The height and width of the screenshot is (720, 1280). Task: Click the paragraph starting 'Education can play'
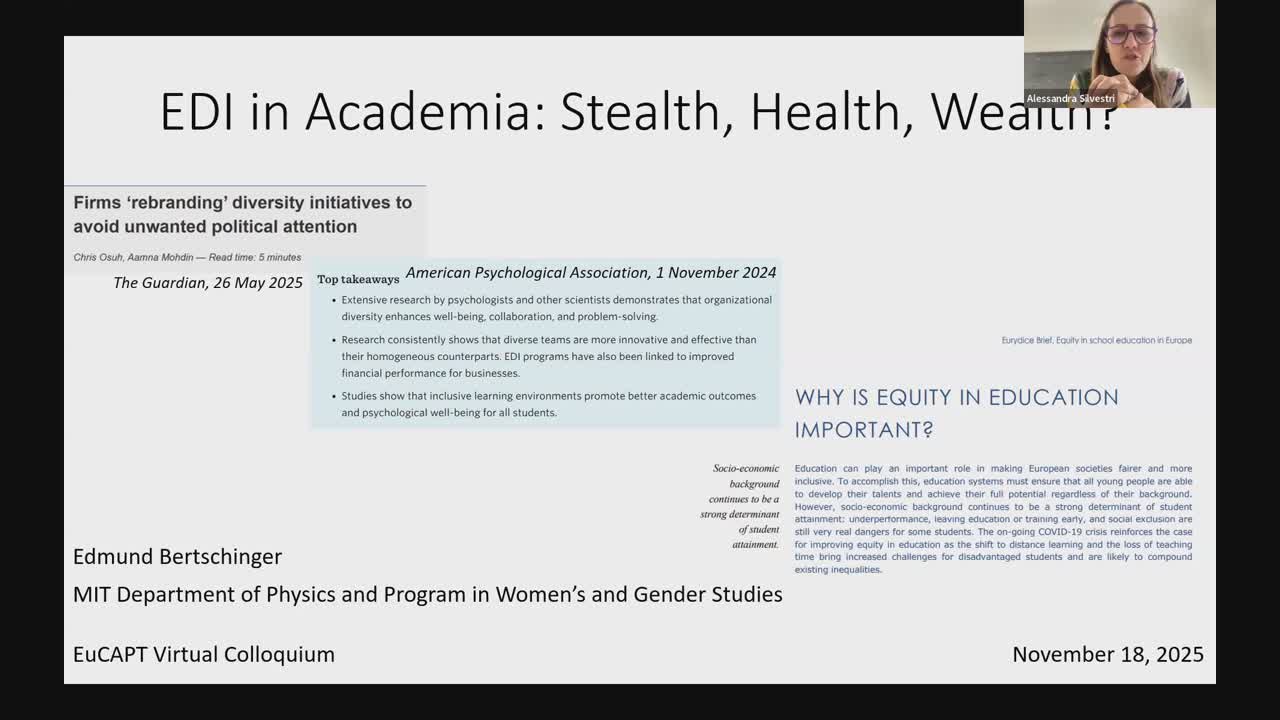pos(993,519)
